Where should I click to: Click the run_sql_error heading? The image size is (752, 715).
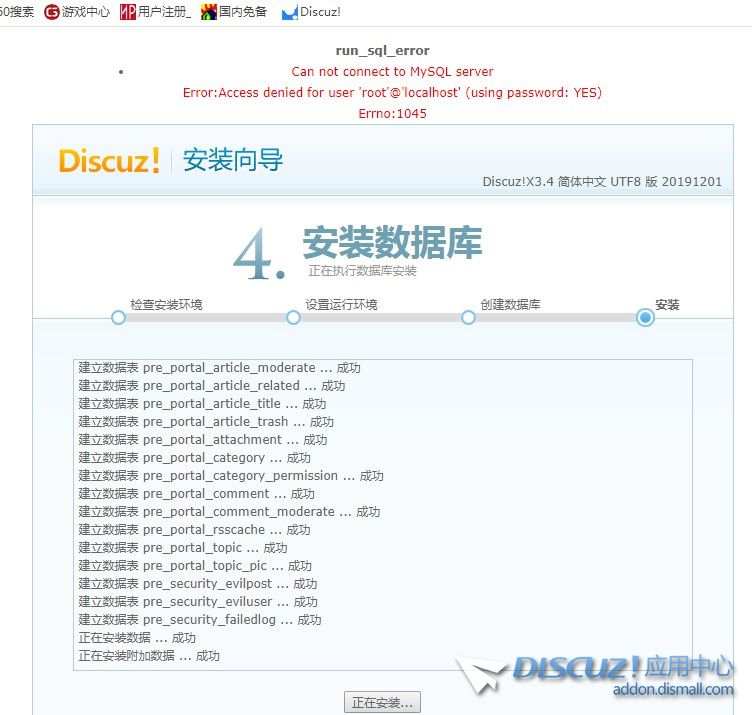(x=383, y=51)
